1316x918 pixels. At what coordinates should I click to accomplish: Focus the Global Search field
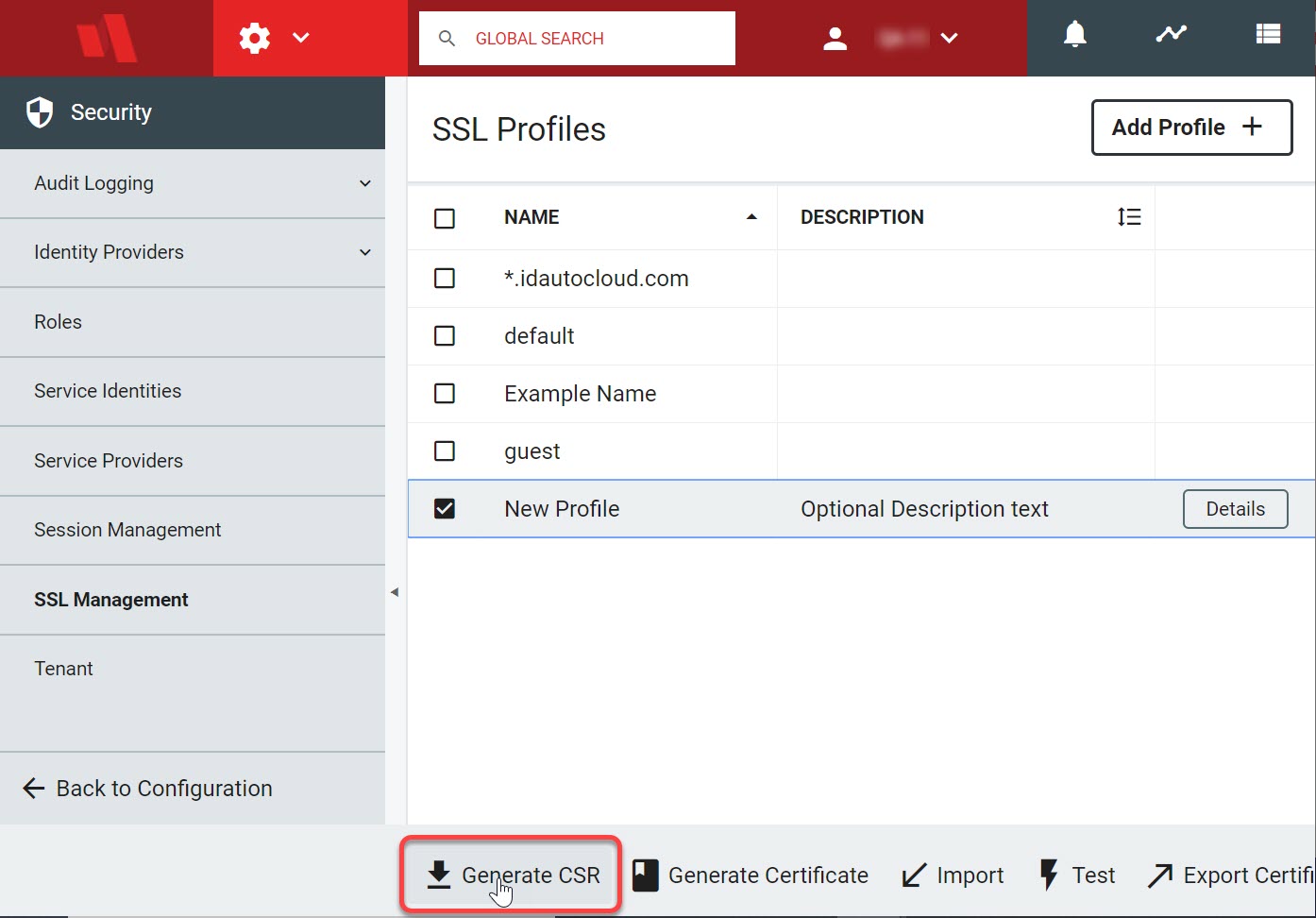(x=577, y=39)
